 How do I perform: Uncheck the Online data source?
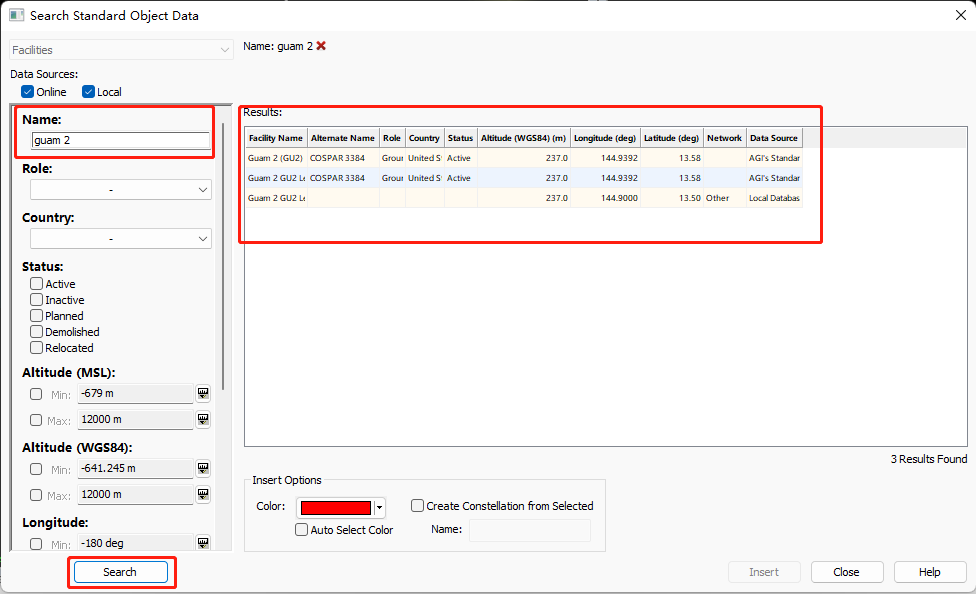pos(28,92)
